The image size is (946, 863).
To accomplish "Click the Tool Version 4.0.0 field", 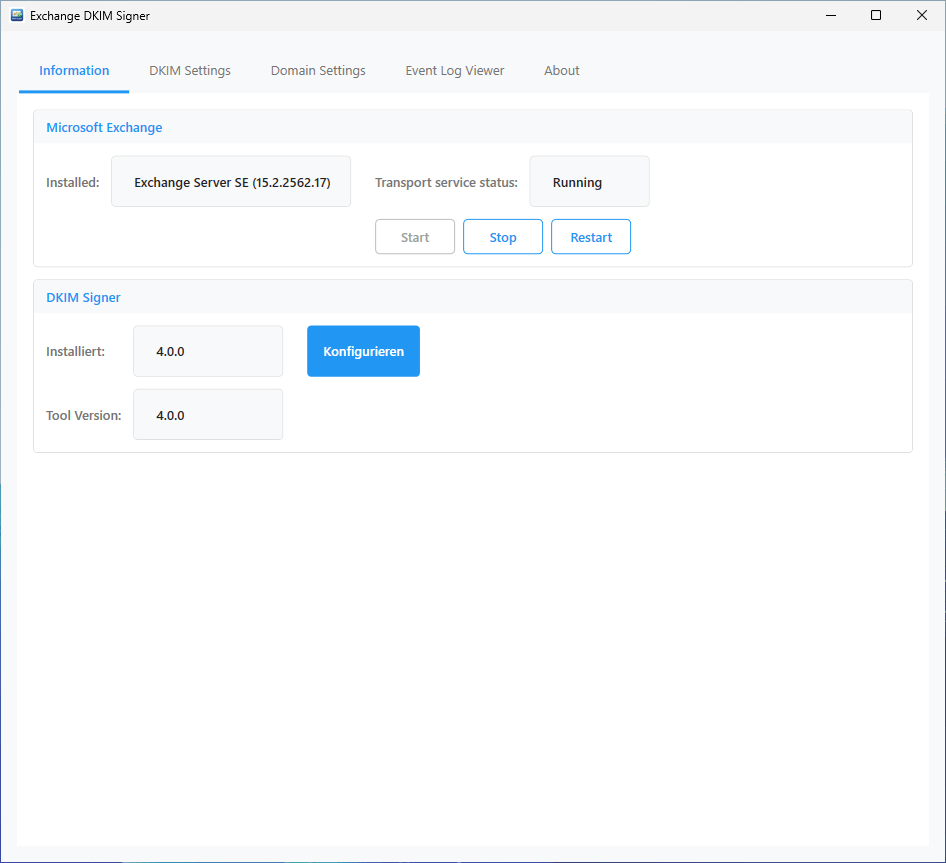I will [x=207, y=414].
